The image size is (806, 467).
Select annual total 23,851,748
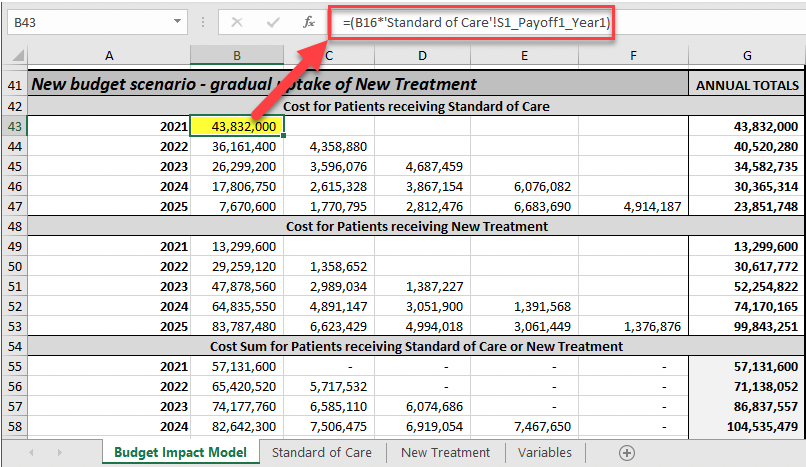pos(747,207)
